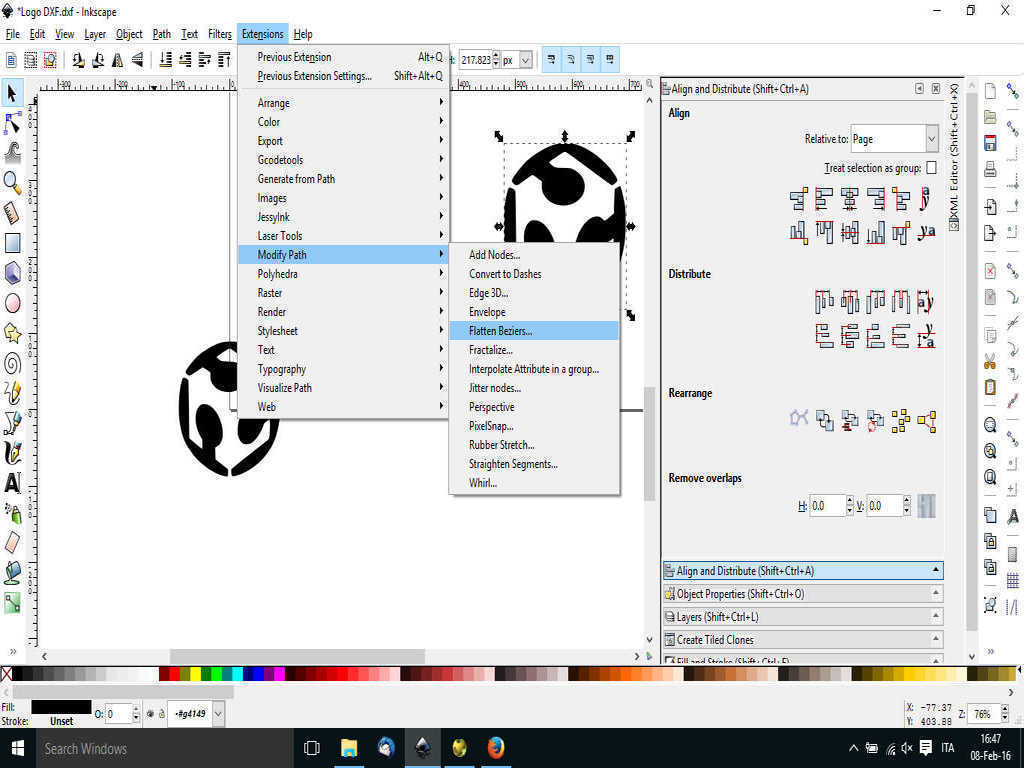Select the Pencil freehand tool
The image size is (1024, 768).
[12, 393]
